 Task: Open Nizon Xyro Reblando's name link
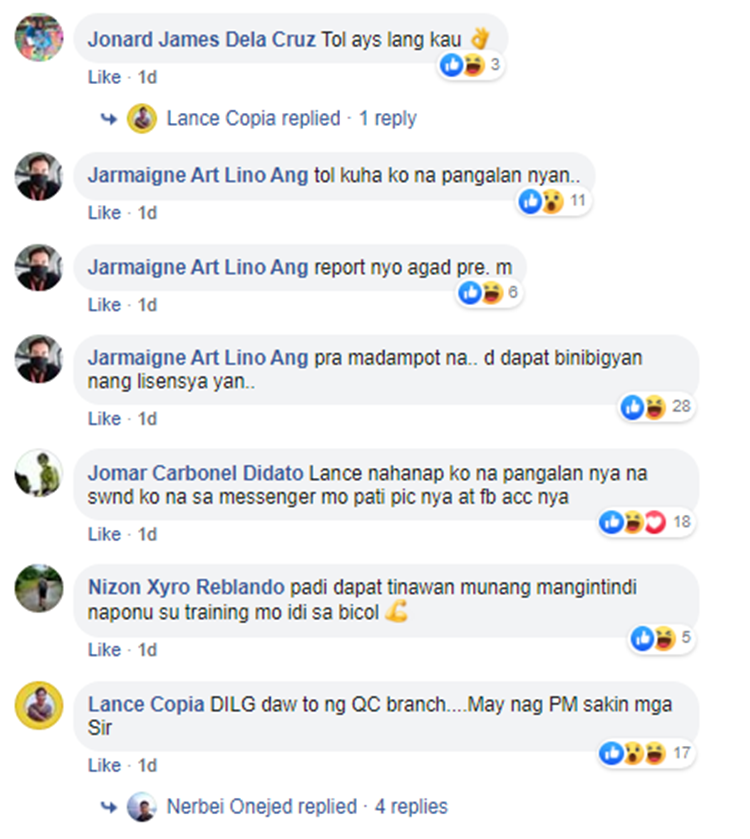[186, 587]
